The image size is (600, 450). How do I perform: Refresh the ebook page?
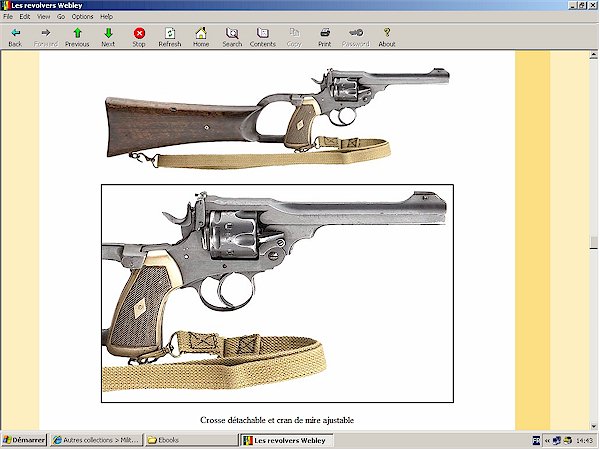[170, 33]
